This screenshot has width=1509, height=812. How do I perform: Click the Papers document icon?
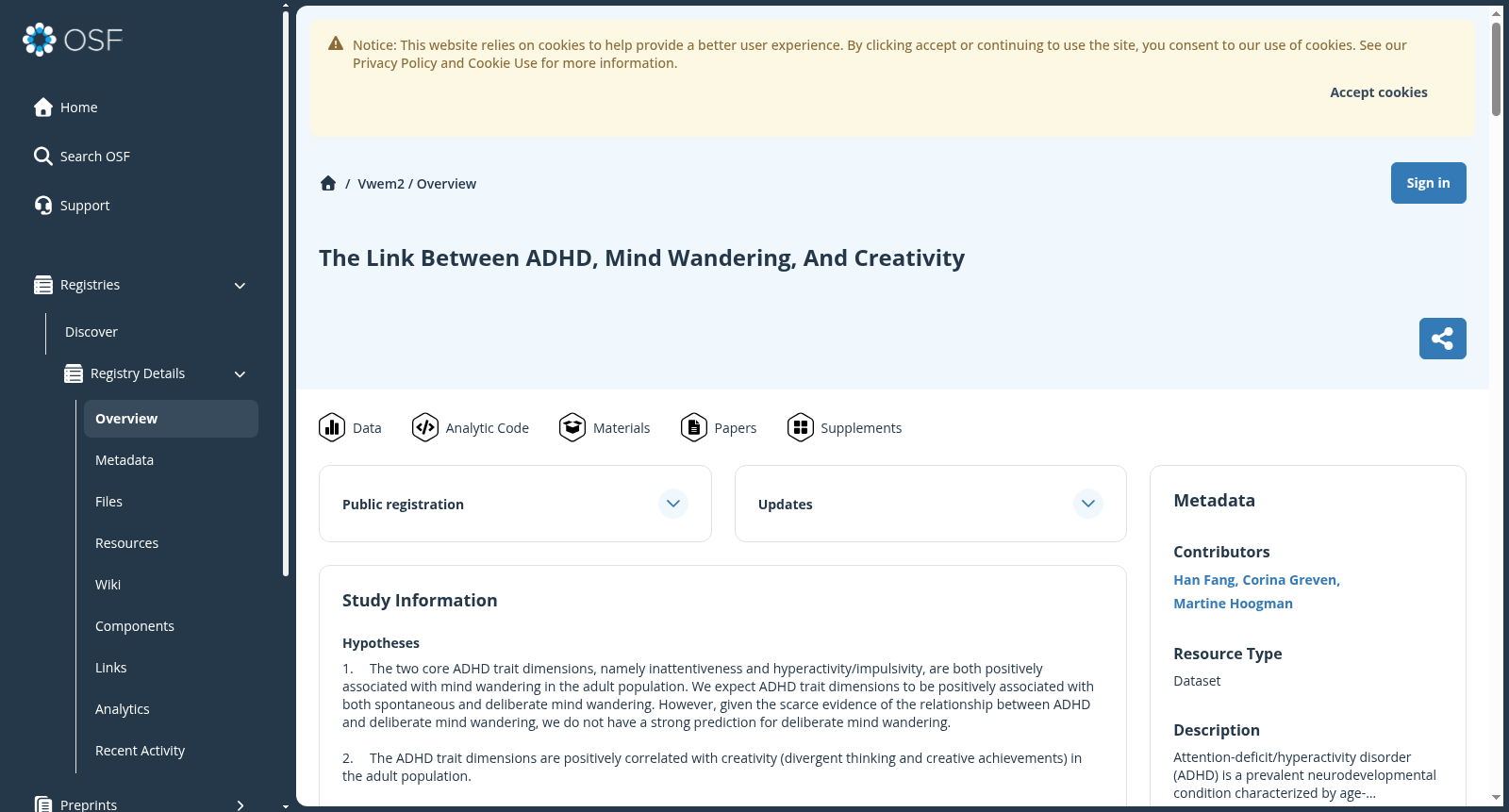pos(694,428)
